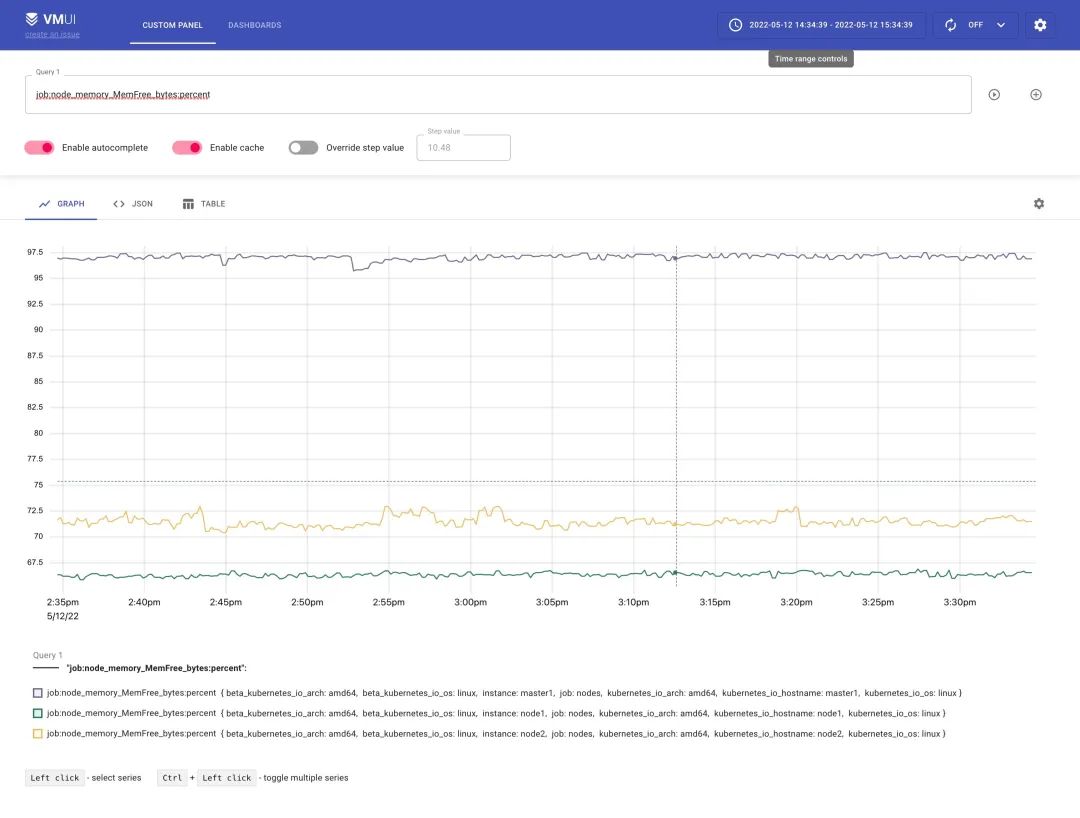Enable the Override step value switch
The height and width of the screenshot is (818, 1080).
tap(303, 148)
